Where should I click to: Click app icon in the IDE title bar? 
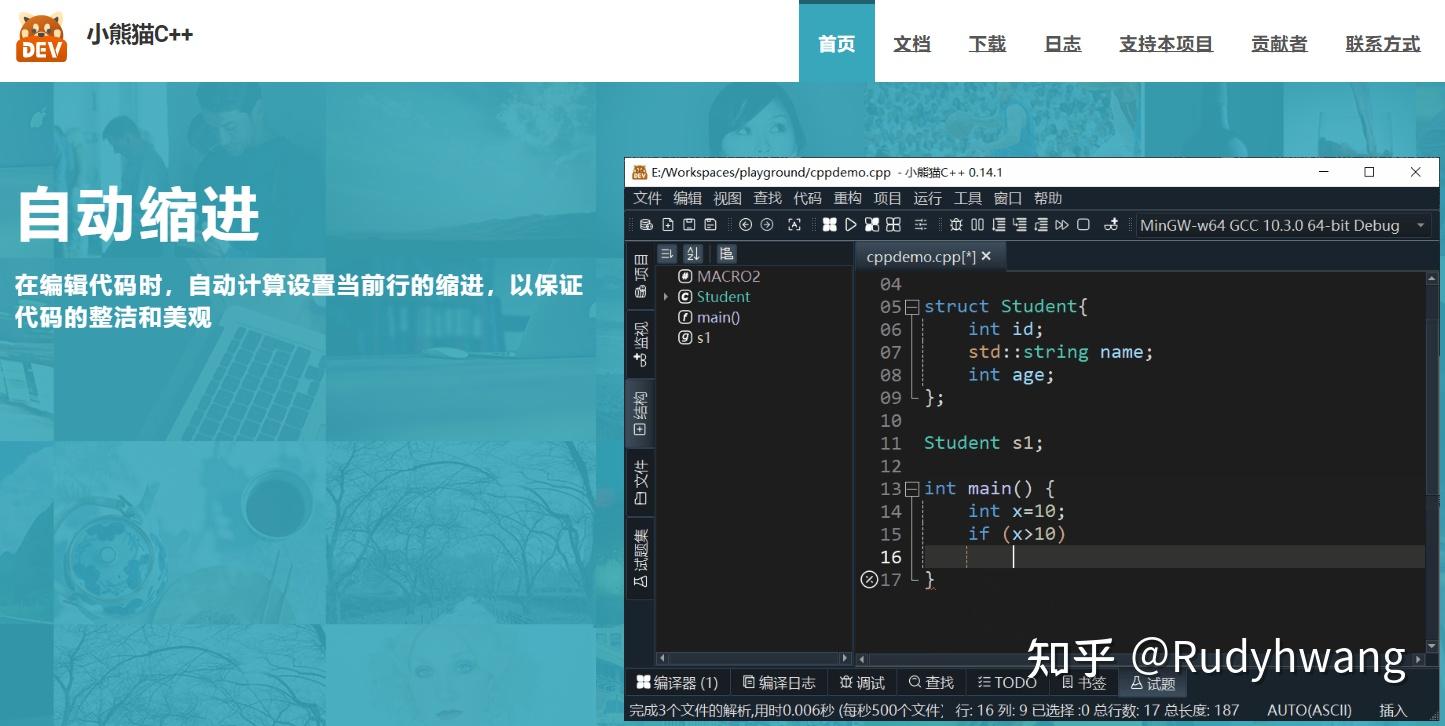pos(639,172)
